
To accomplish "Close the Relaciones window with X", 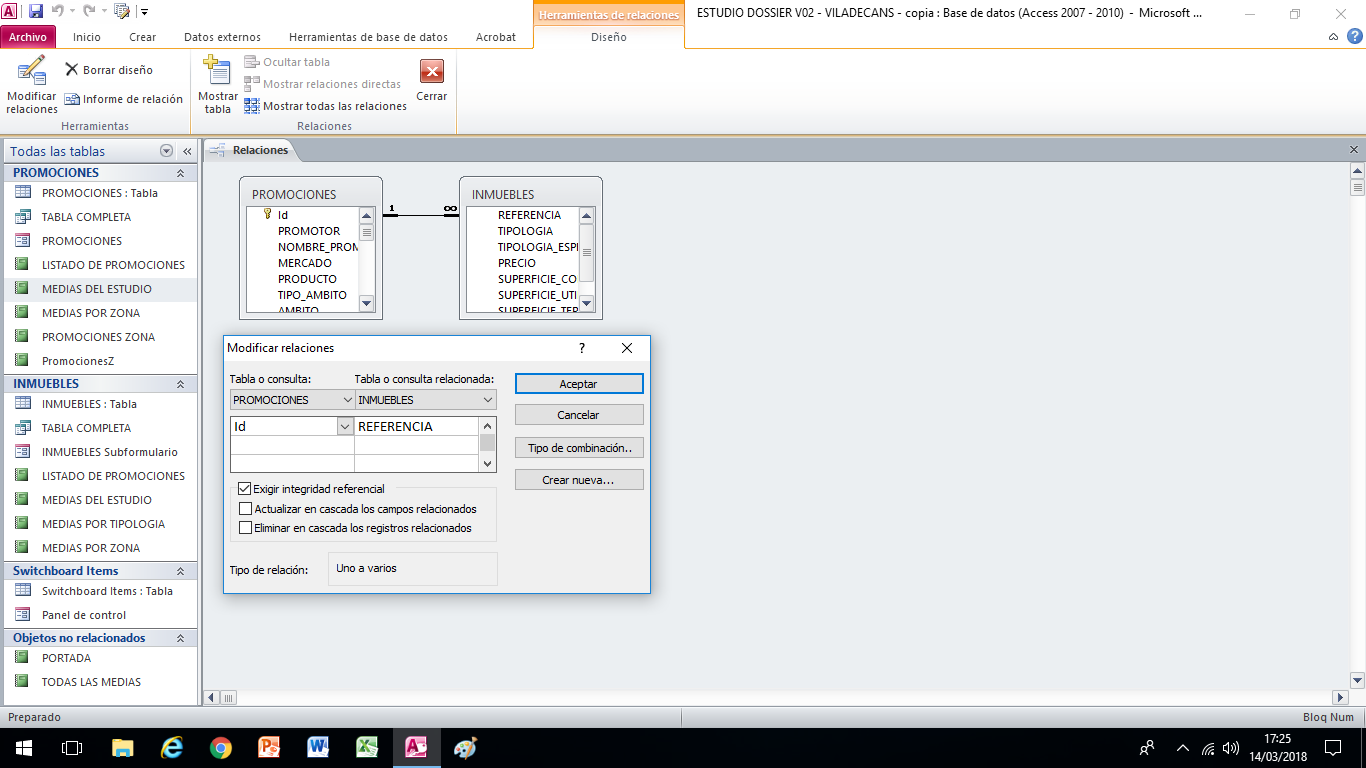I will tap(1354, 150).
